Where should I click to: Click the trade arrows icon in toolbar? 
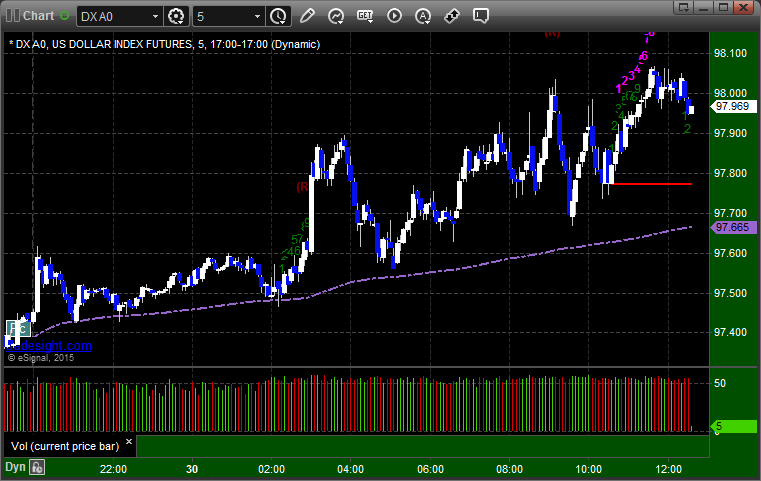pyautogui.click(x=452, y=16)
